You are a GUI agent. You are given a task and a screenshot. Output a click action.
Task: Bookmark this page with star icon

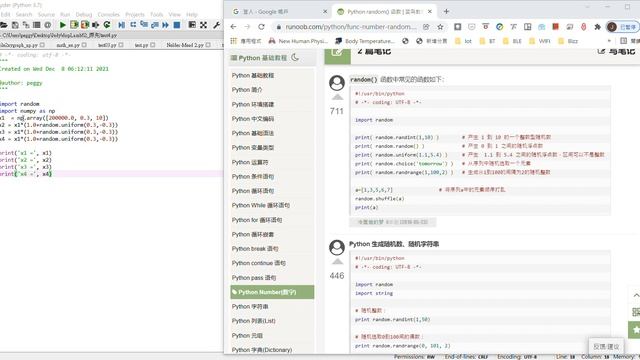point(440,27)
